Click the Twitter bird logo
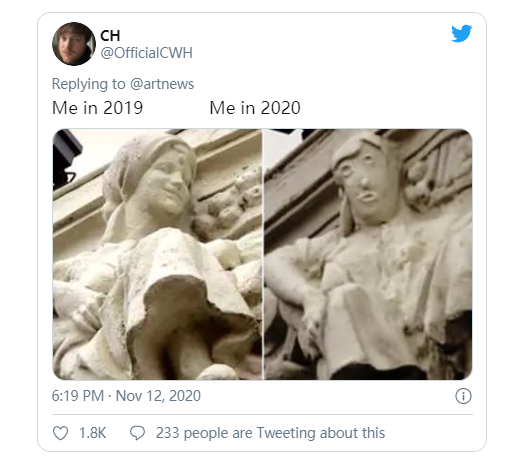The image size is (522, 456). click(461, 33)
